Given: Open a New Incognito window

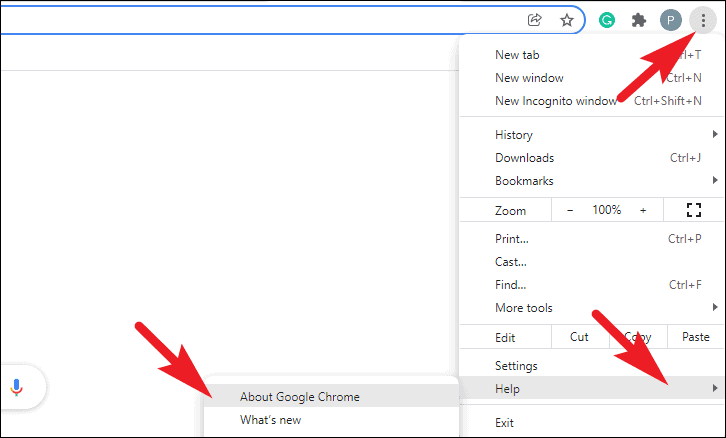Looking at the screenshot, I should pyautogui.click(x=592, y=101).
